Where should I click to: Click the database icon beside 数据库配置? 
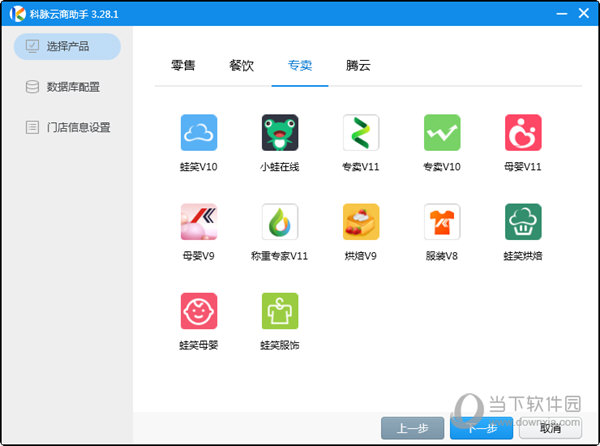[x=32, y=87]
